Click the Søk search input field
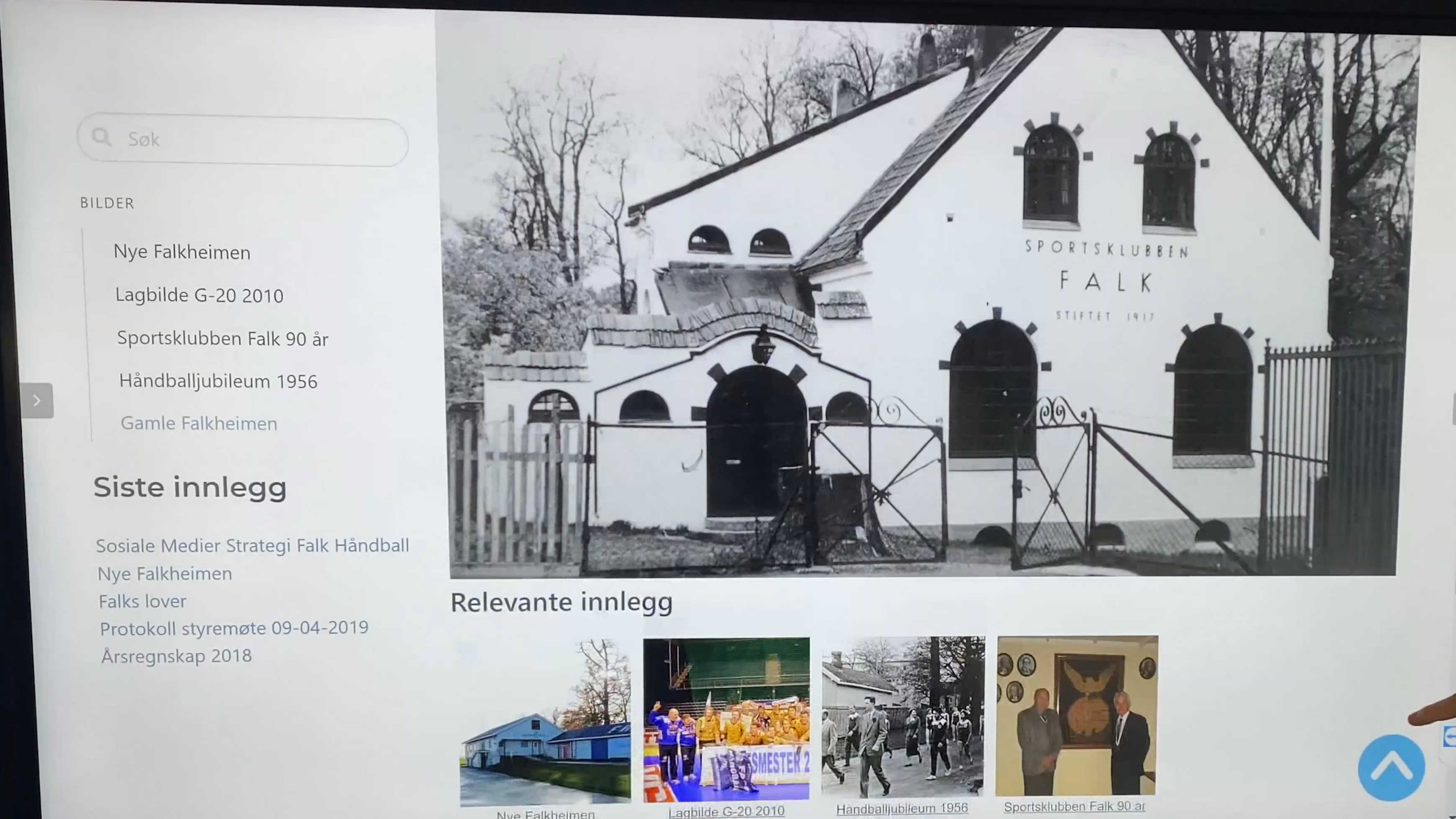Image resolution: width=1456 pixels, height=819 pixels. [242, 140]
